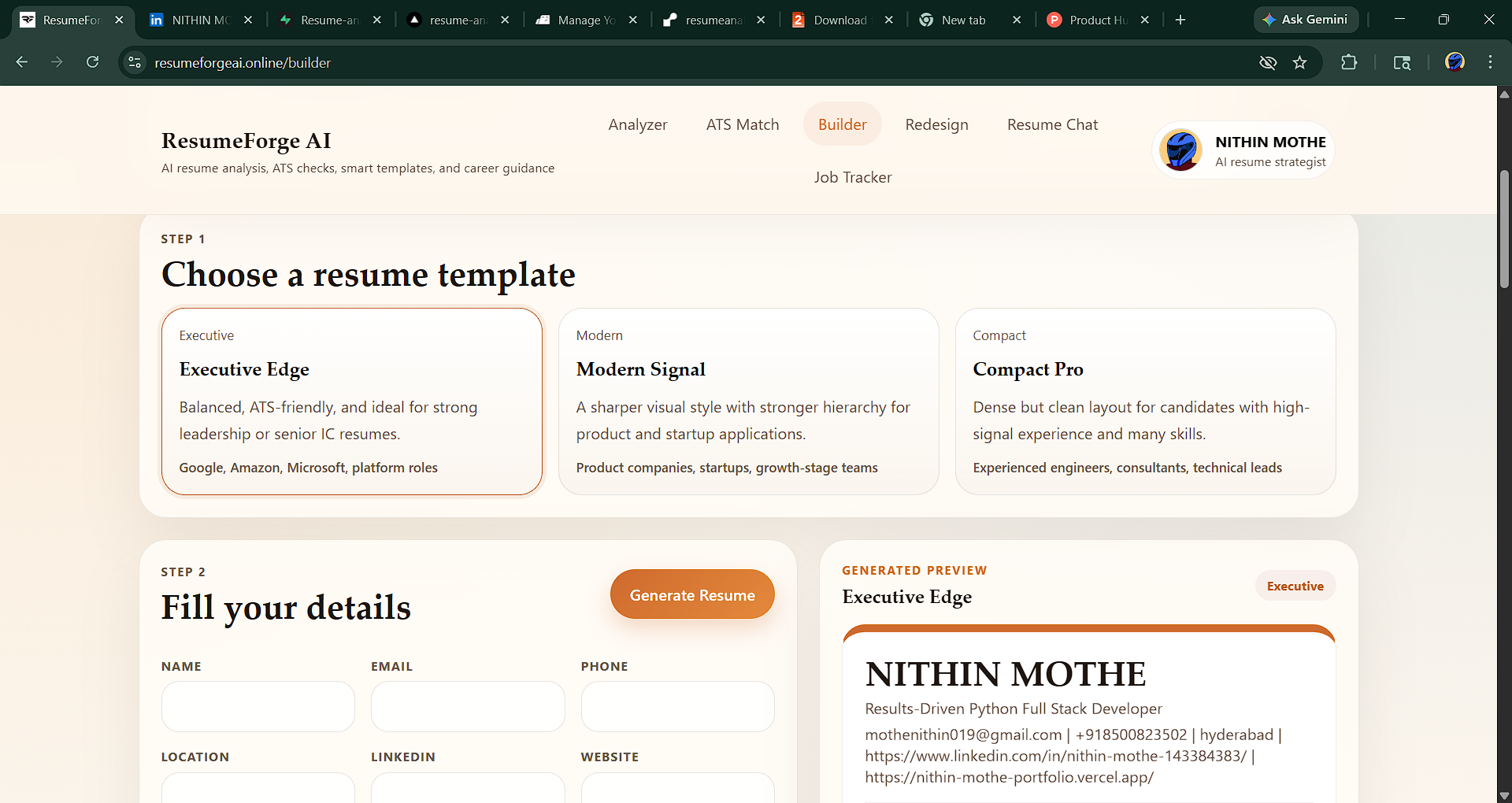
Task: Open the site permissions controls in address bar
Action: (x=134, y=62)
